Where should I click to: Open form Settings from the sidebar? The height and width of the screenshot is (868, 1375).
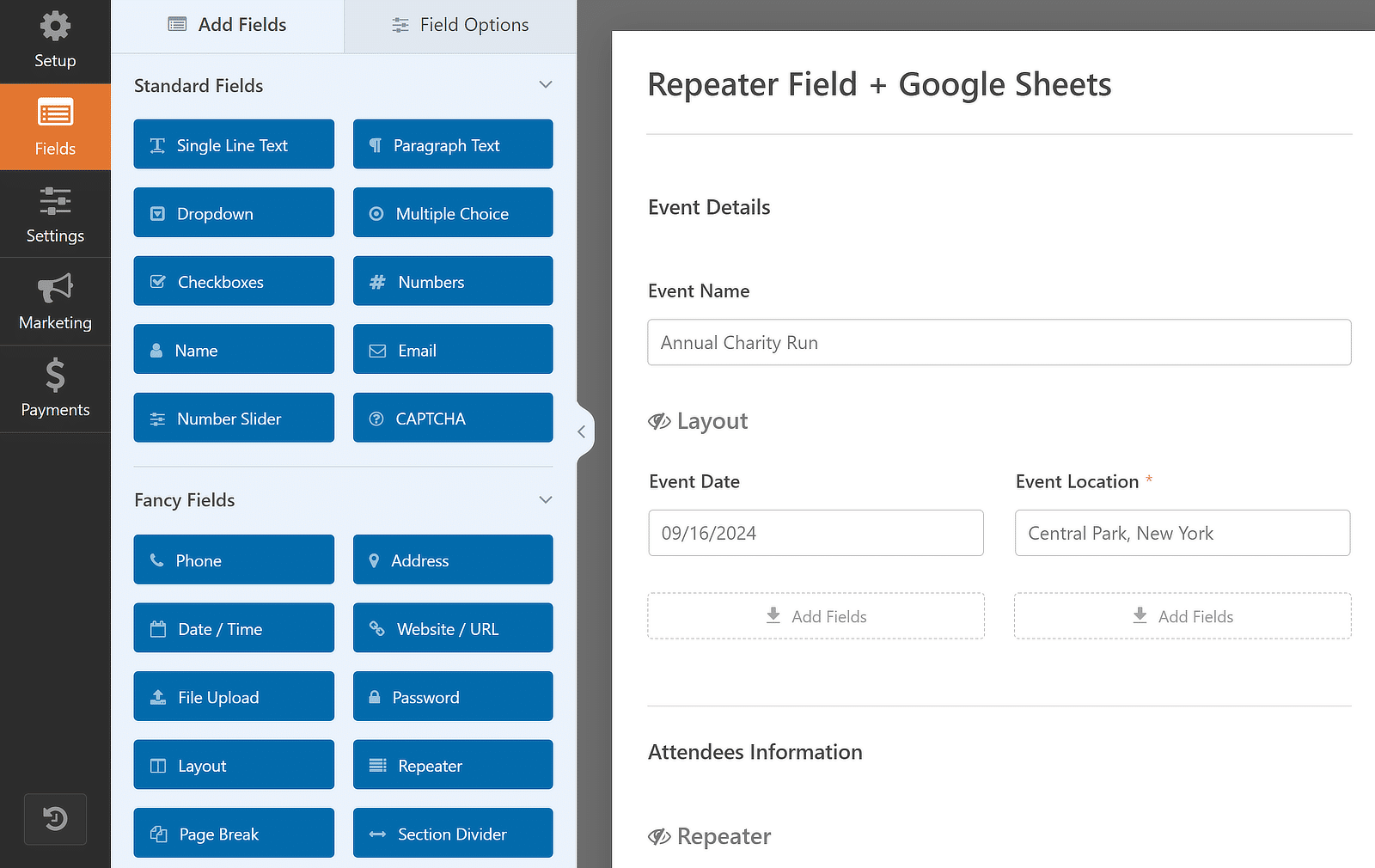pyautogui.click(x=55, y=214)
